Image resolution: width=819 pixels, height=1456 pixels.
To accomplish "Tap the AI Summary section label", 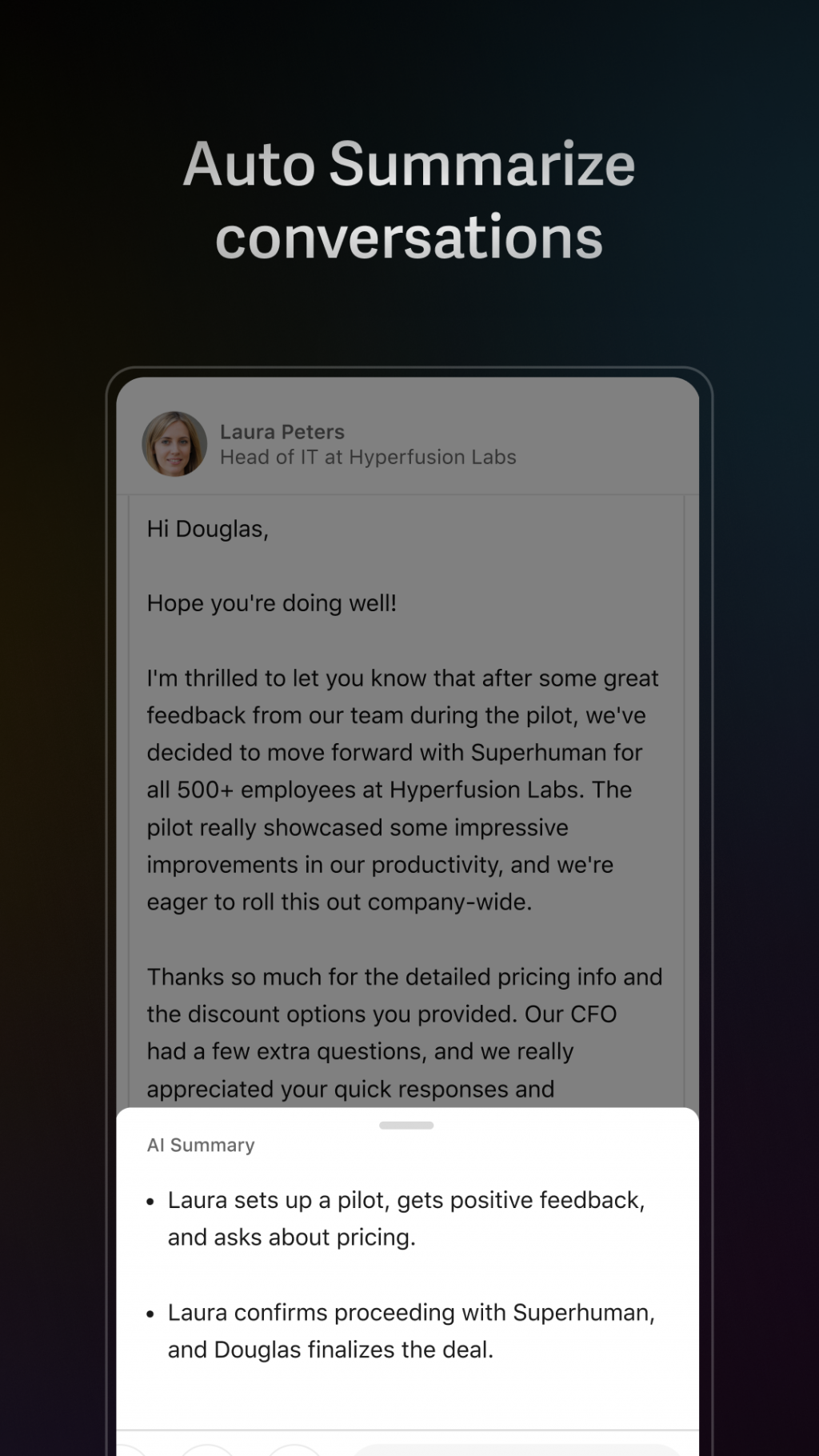I will tap(201, 1146).
